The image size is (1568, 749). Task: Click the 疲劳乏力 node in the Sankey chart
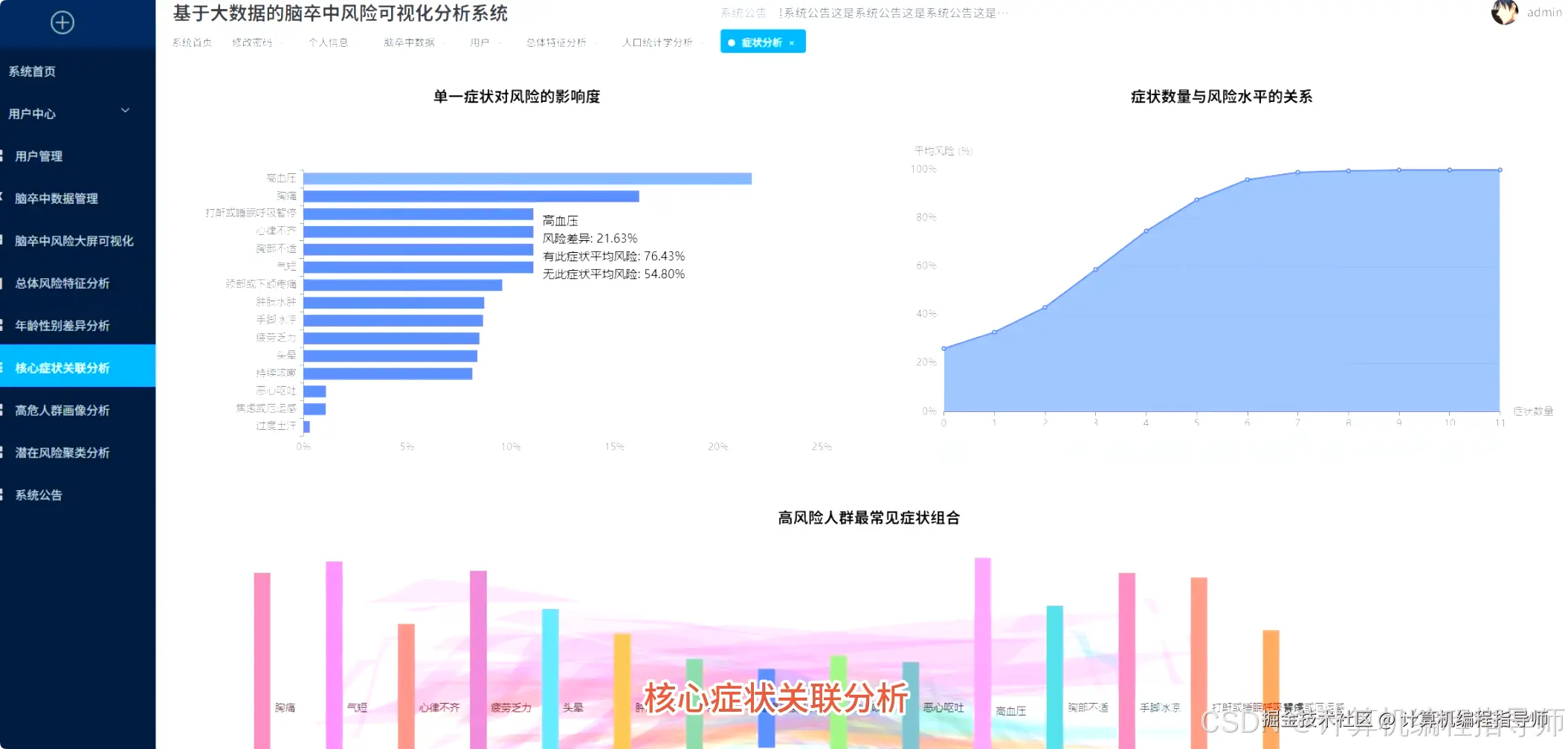[478, 660]
